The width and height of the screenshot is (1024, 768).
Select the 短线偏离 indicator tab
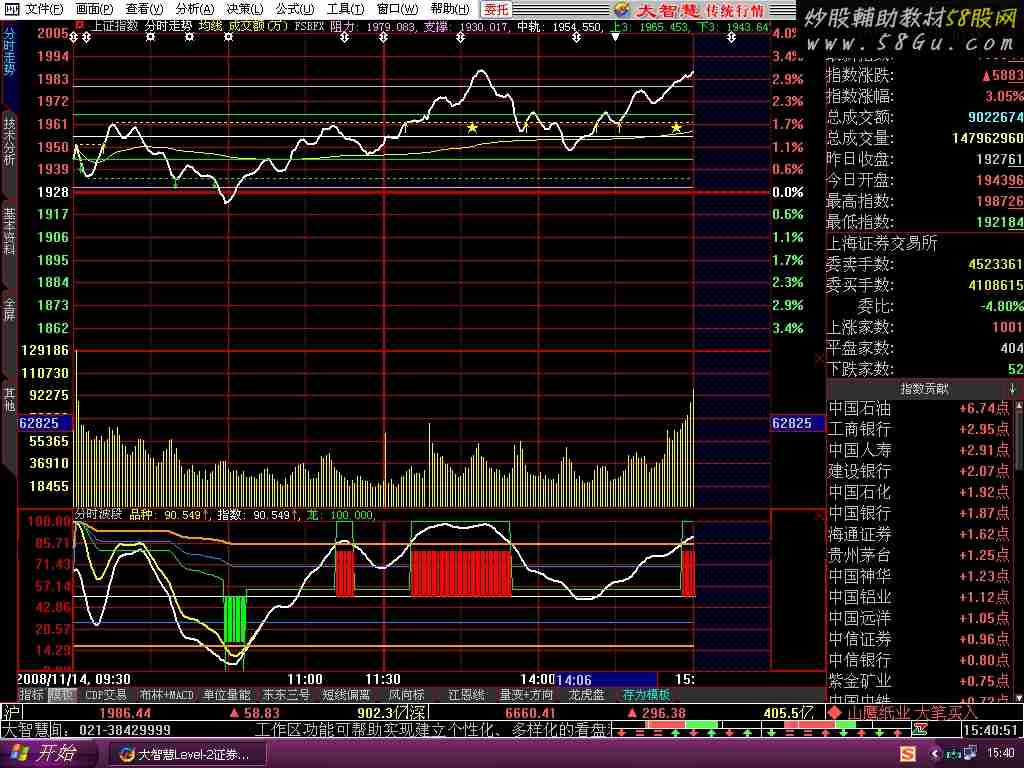pyautogui.click(x=346, y=695)
